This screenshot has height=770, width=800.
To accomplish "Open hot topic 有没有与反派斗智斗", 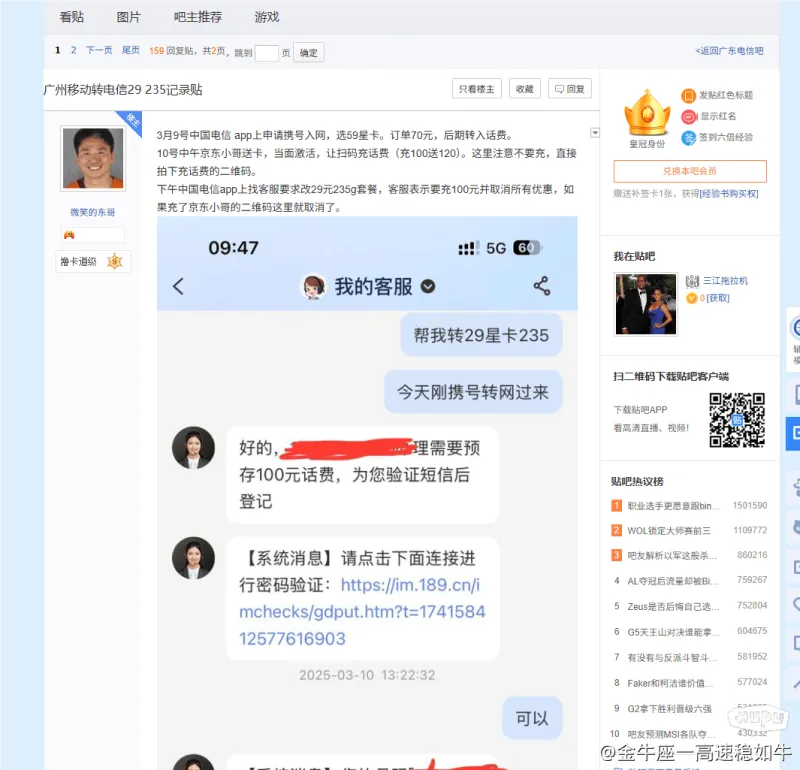I will [x=671, y=657].
